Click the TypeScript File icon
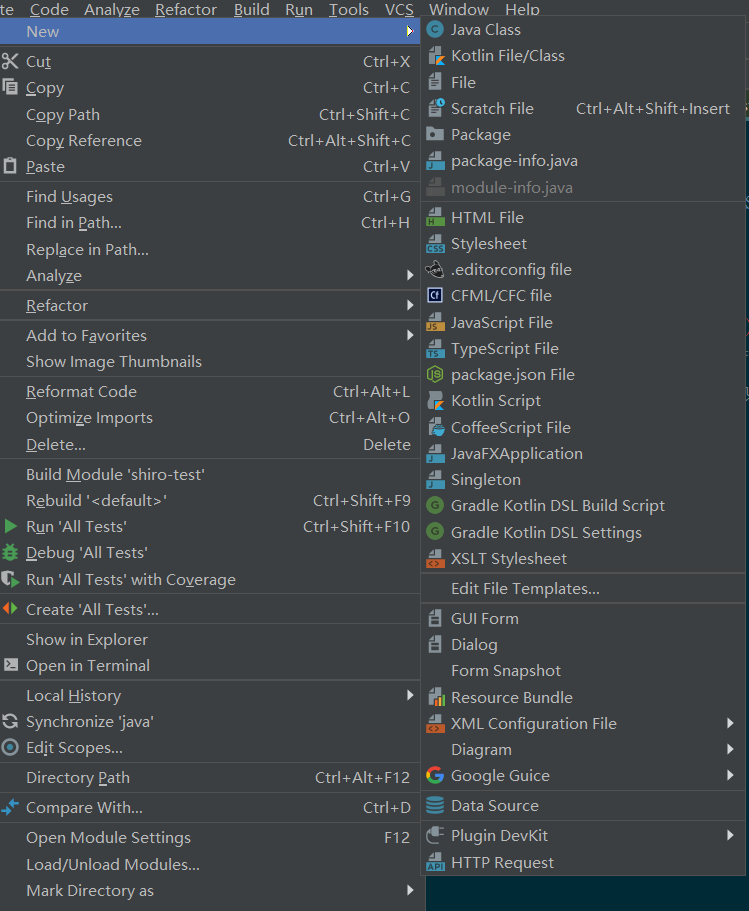 (435, 349)
